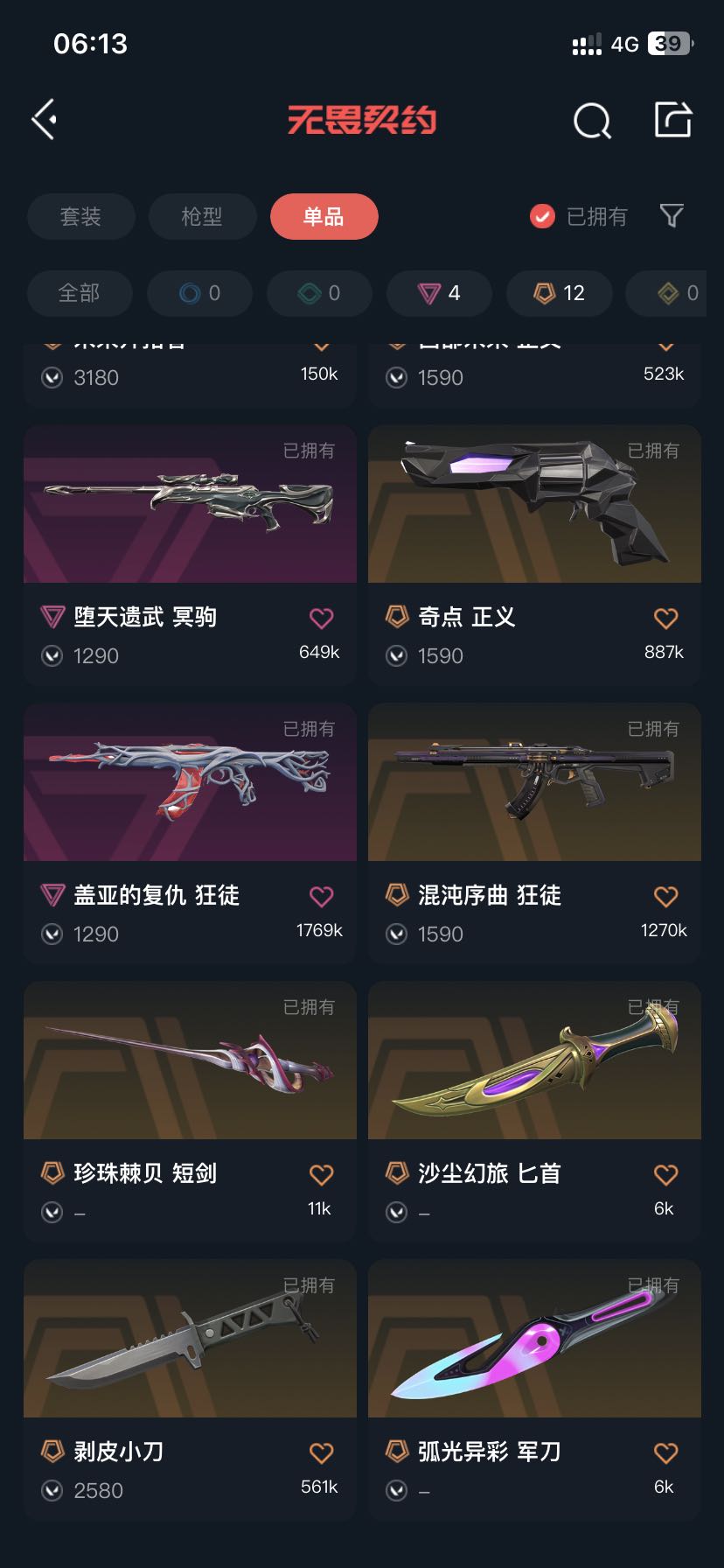Filter by orange tier showing 12

[x=559, y=293]
